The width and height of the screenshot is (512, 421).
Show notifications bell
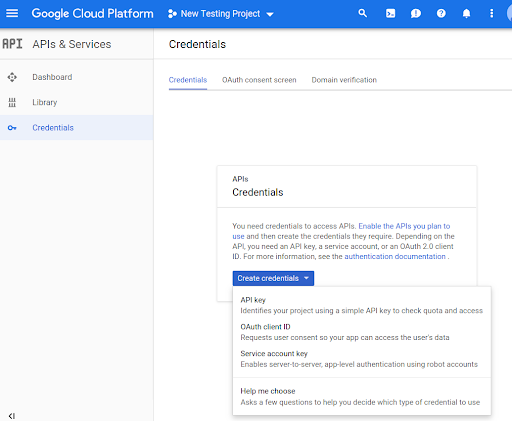tap(466, 13)
